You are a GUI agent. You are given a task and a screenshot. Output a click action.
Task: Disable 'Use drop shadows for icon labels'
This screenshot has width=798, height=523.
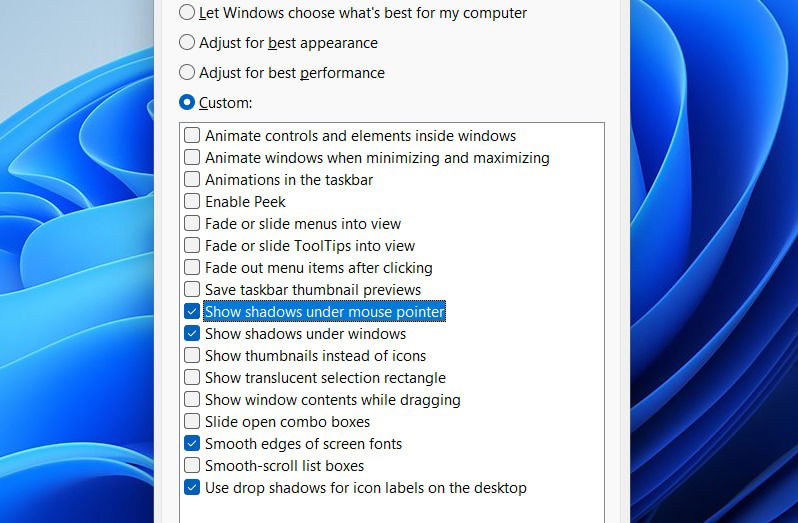(x=192, y=487)
